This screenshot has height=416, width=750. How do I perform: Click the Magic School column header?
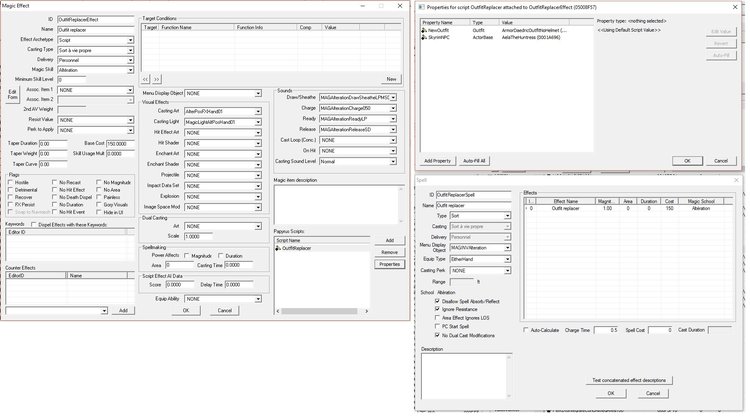pos(701,201)
